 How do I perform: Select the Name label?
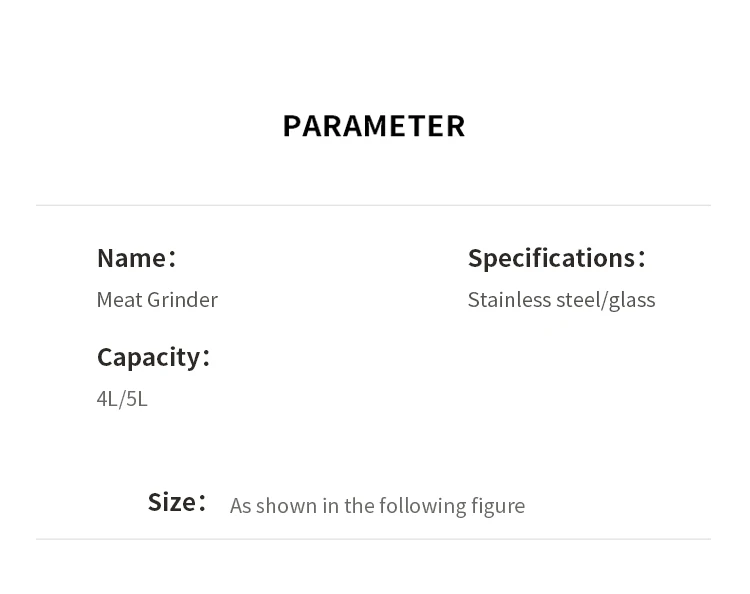(131, 258)
